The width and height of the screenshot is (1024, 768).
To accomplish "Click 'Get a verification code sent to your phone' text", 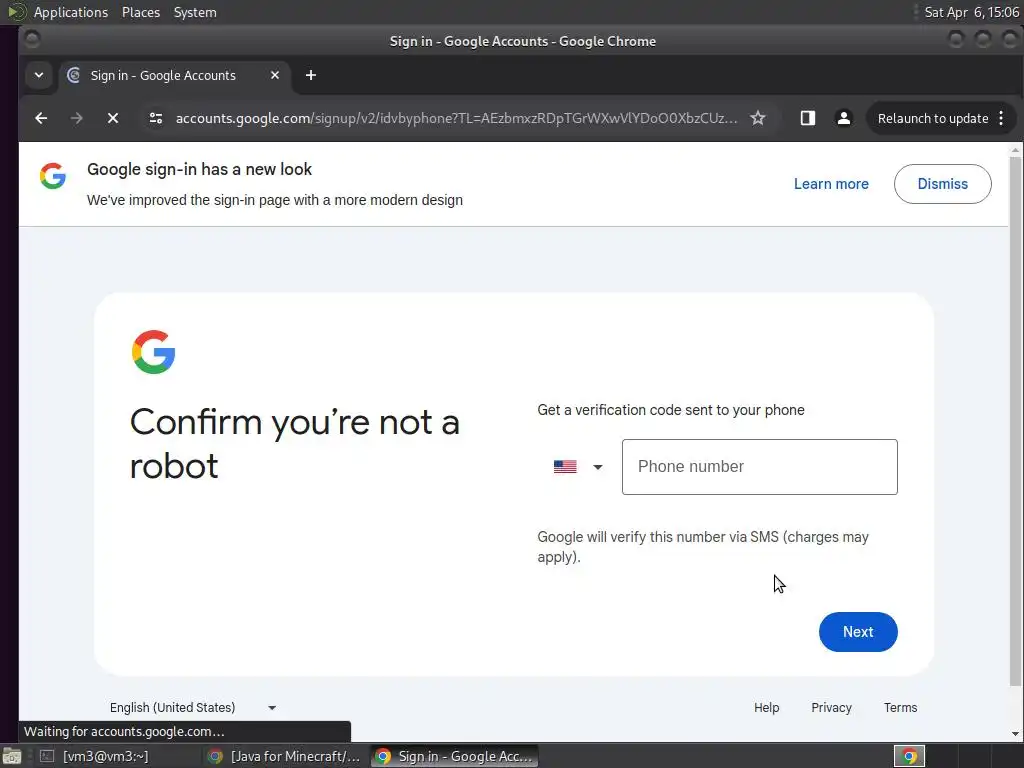I will 671,410.
